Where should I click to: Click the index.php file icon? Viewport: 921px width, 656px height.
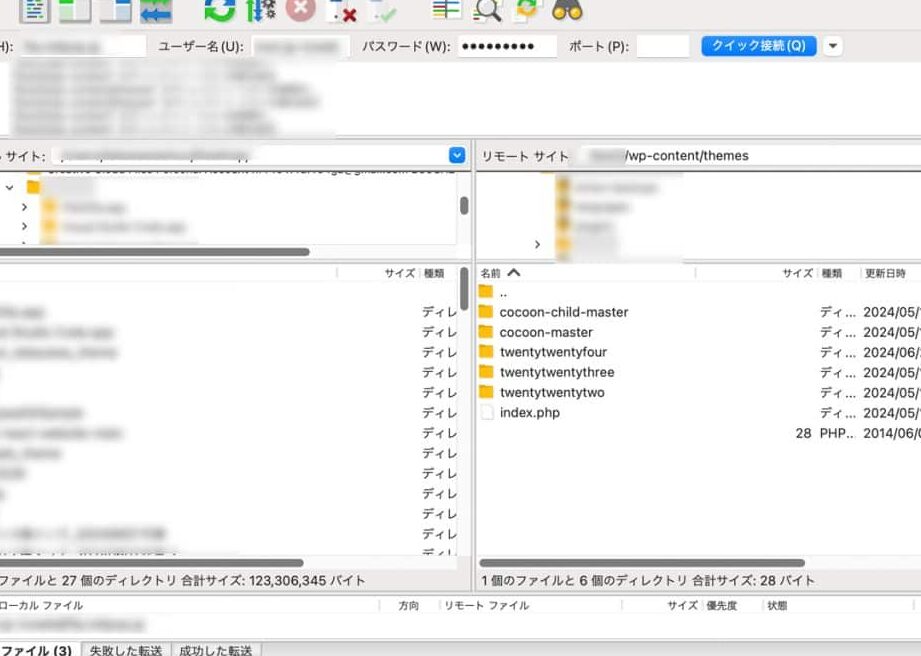tap(486, 412)
